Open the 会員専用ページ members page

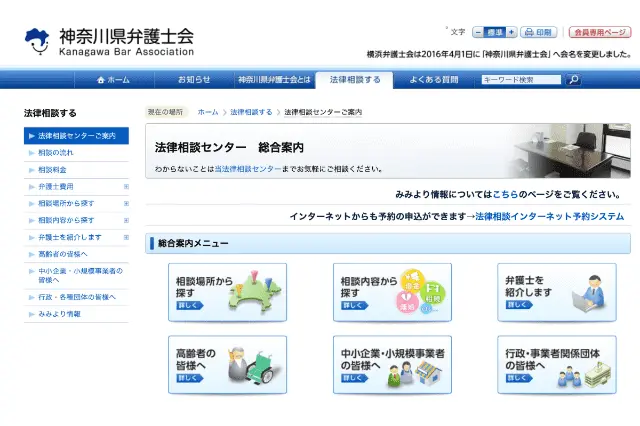[x=600, y=32]
